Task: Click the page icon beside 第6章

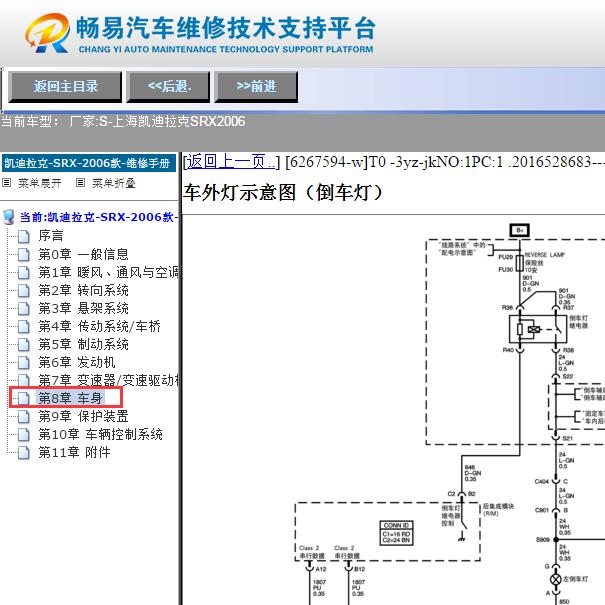Action: coord(24,363)
